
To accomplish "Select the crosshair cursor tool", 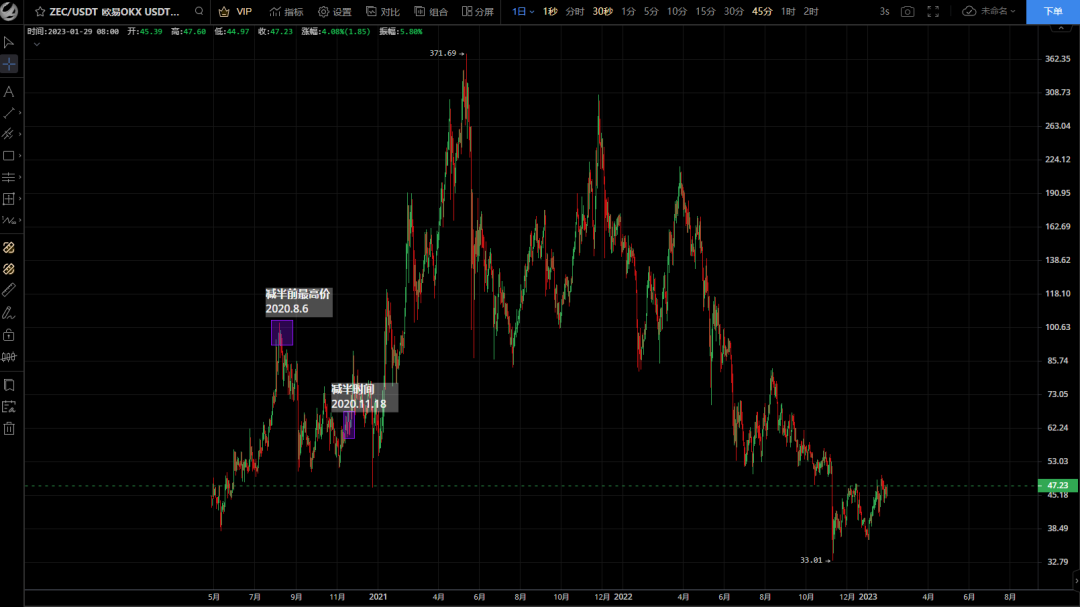I will [9, 64].
